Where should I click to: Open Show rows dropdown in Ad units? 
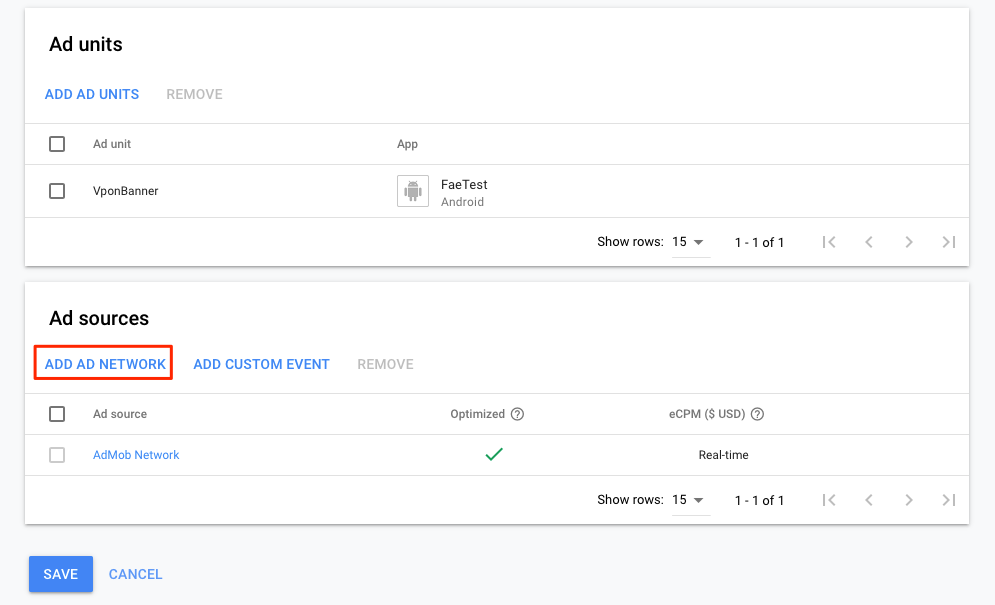click(x=690, y=242)
